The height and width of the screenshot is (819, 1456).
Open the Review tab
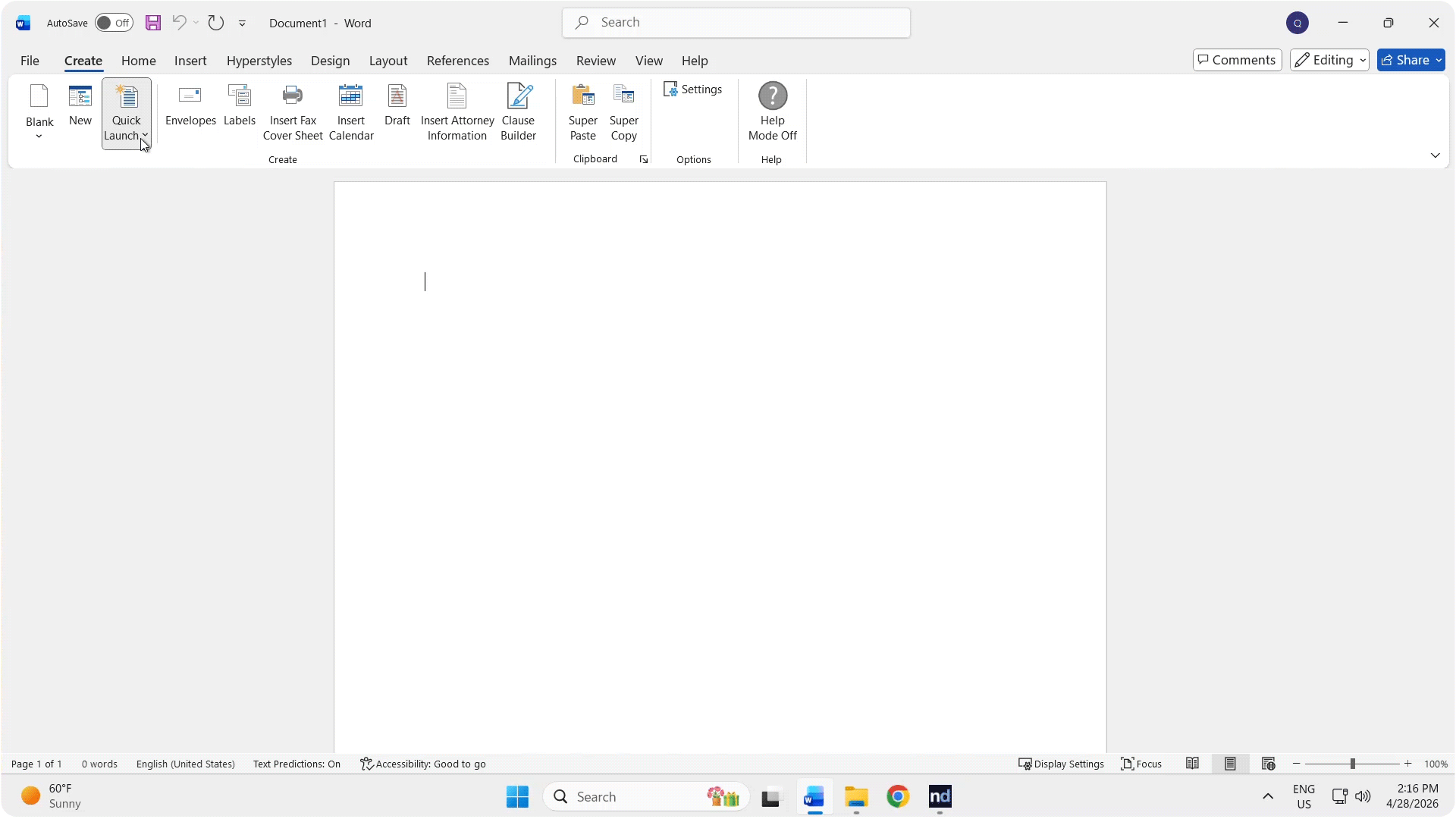(596, 61)
